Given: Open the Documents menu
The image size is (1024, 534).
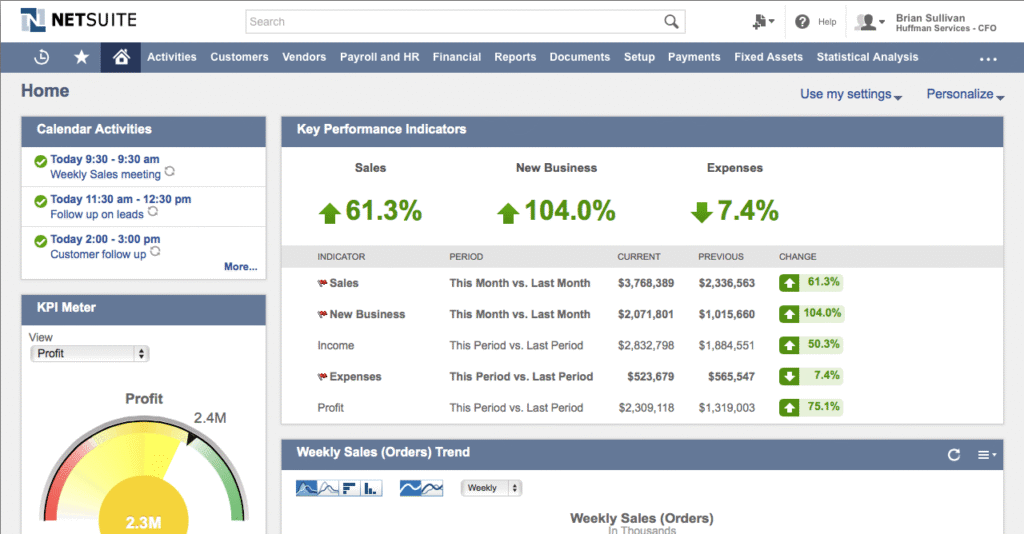Looking at the screenshot, I should coord(580,57).
